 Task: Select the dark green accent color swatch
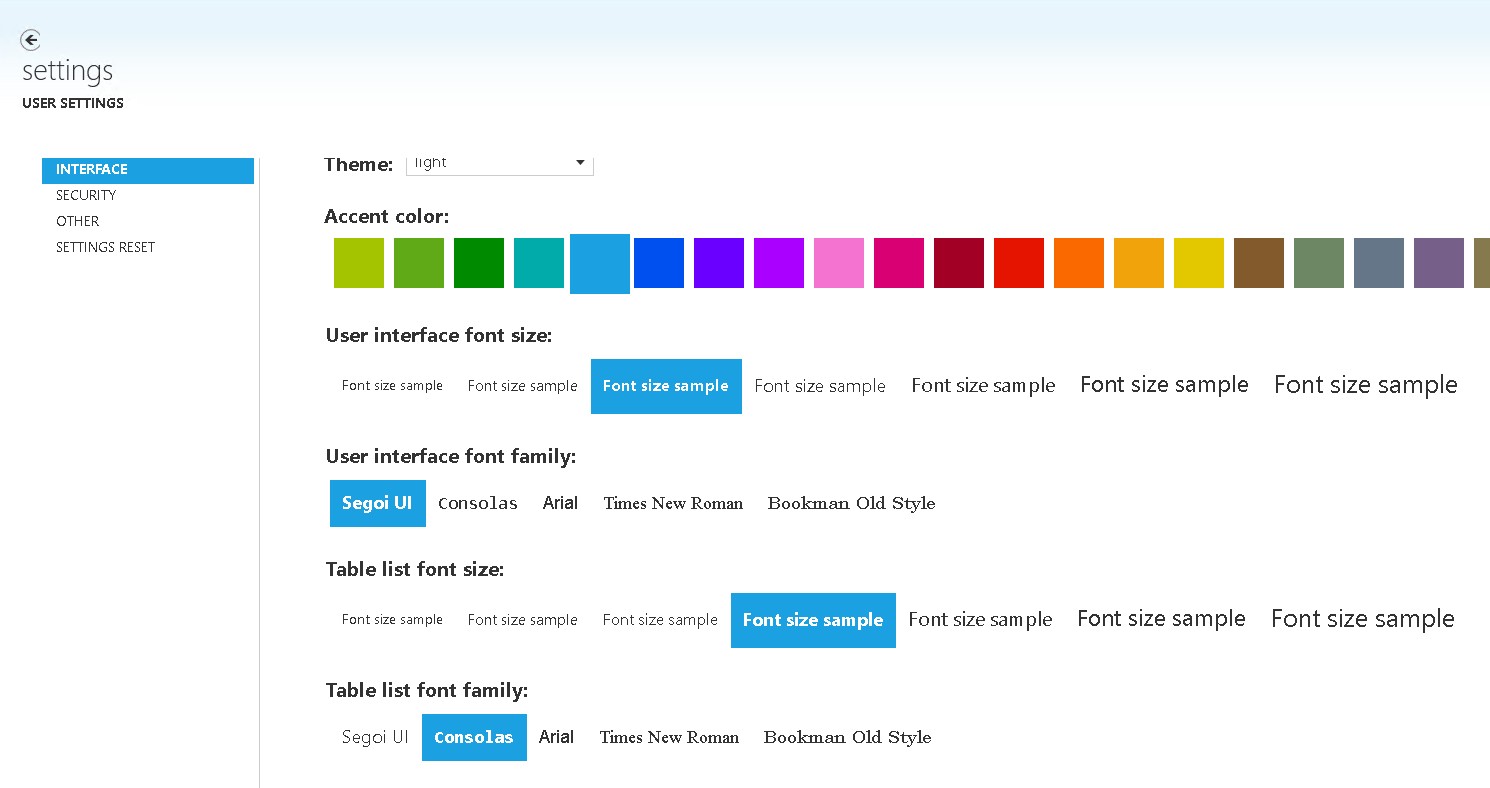pos(479,263)
